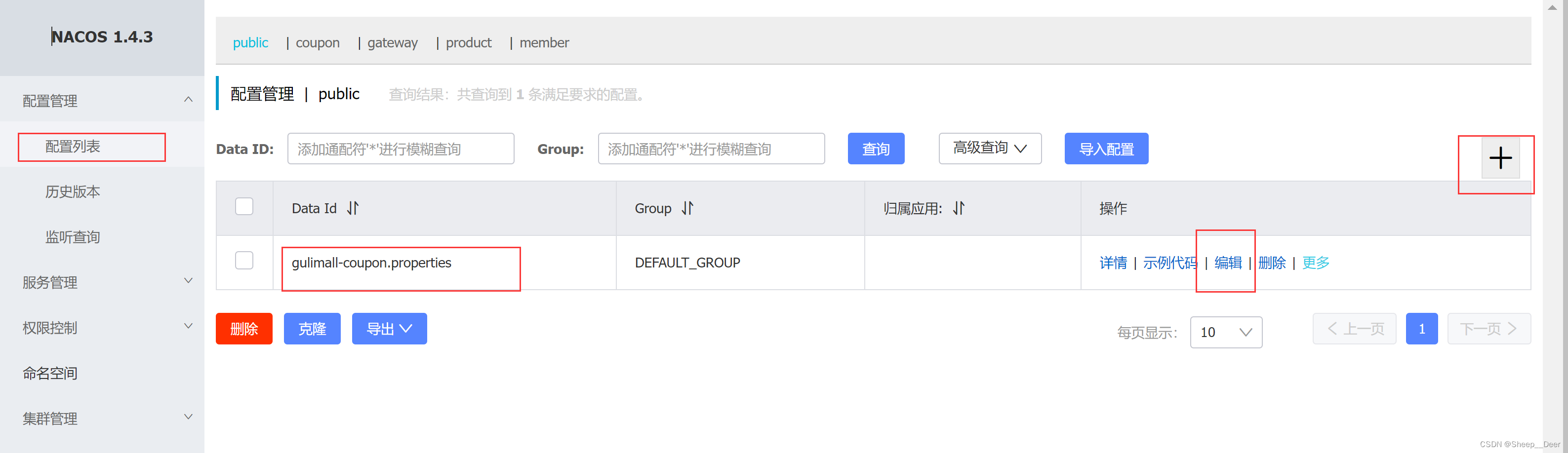Click page 1 pagination button

[1422, 329]
